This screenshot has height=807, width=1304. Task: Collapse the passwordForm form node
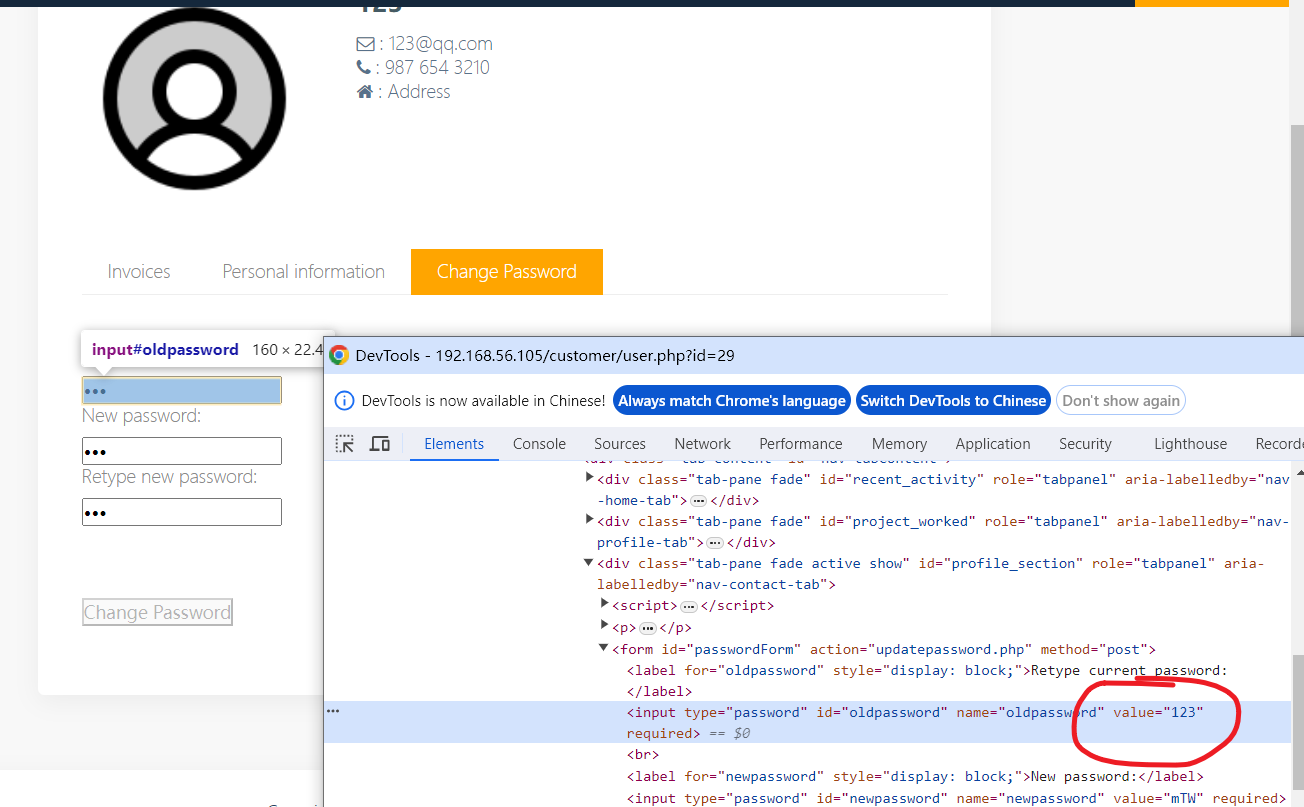[x=604, y=648]
